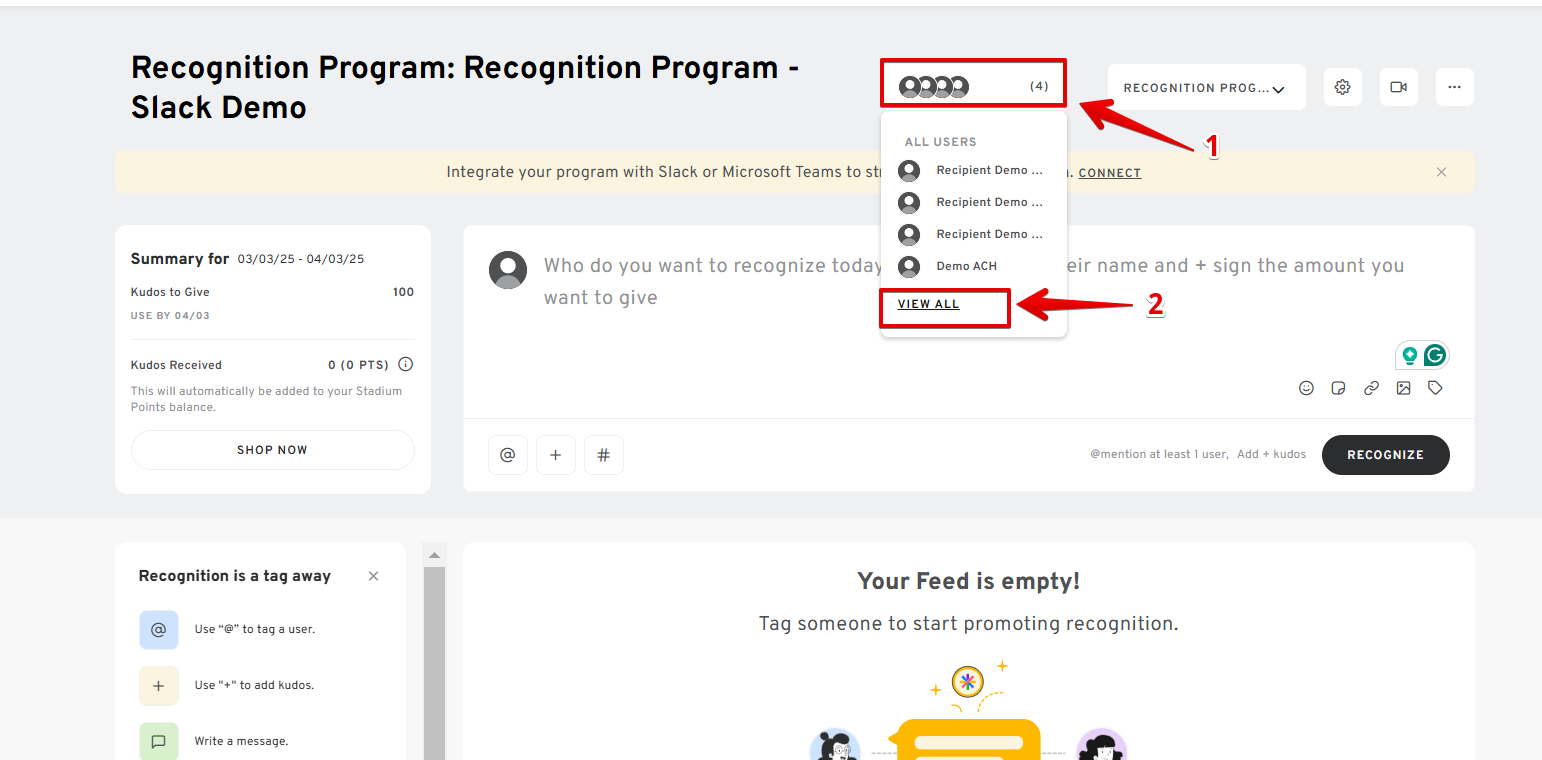Click the Kudos Received info icon

point(406,365)
